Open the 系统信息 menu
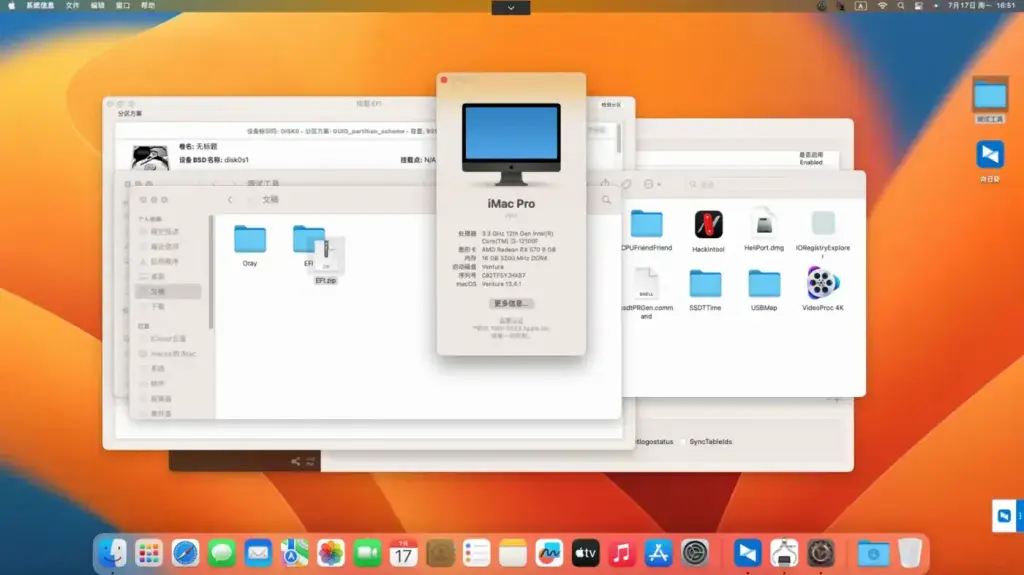The image size is (1024, 575). (x=40, y=5)
